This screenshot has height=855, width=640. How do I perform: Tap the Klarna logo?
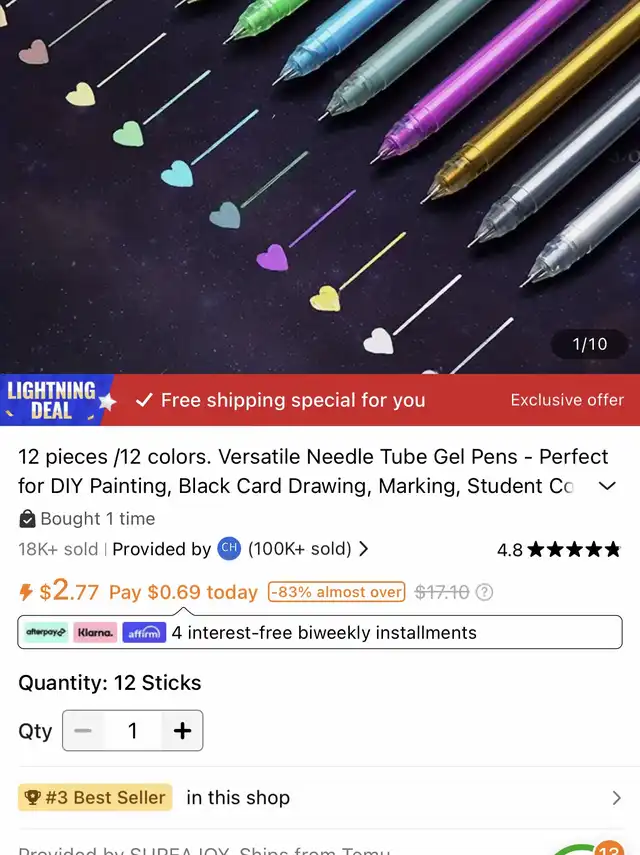pos(95,633)
